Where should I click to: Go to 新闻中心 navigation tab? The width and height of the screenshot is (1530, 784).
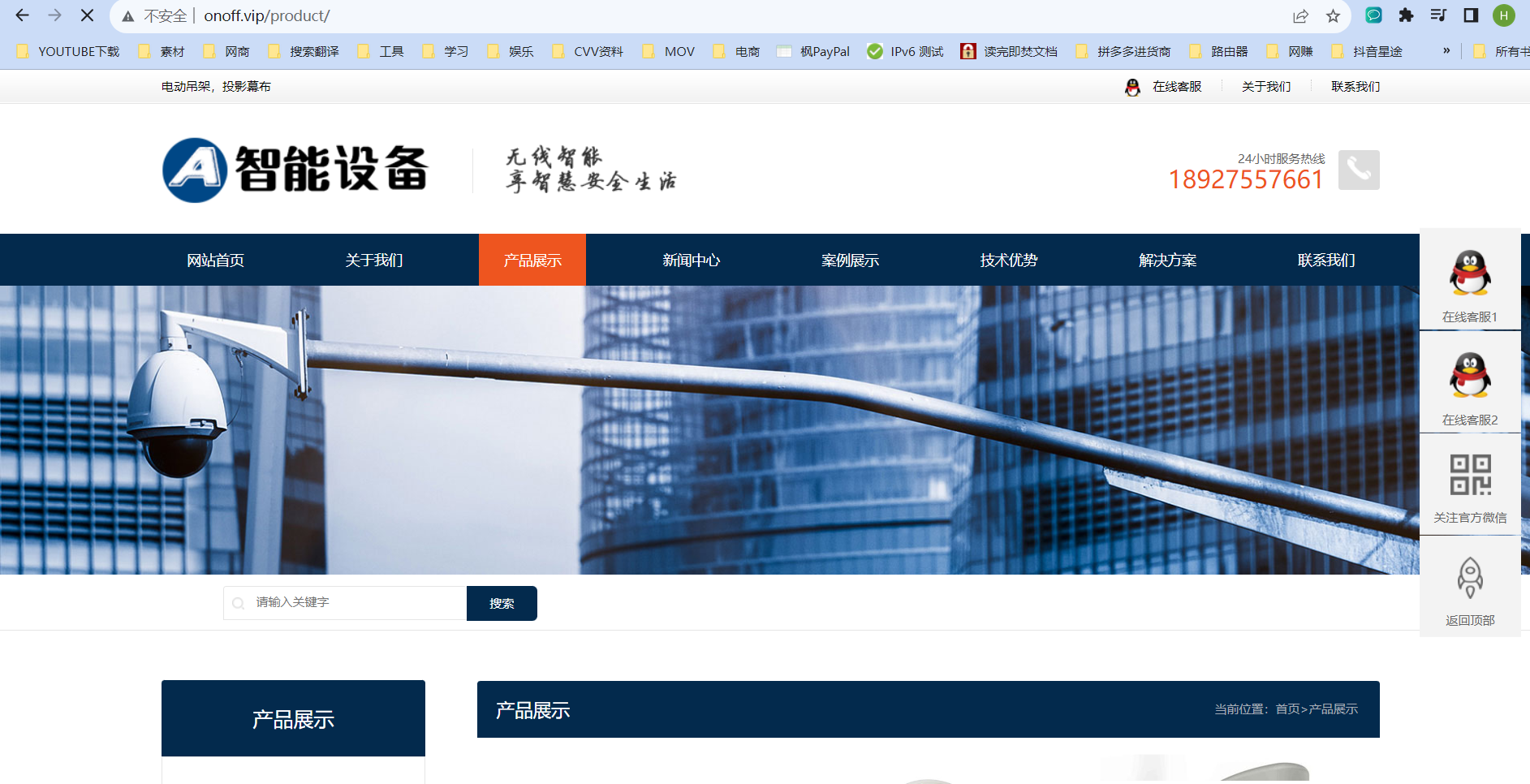pyautogui.click(x=691, y=260)
